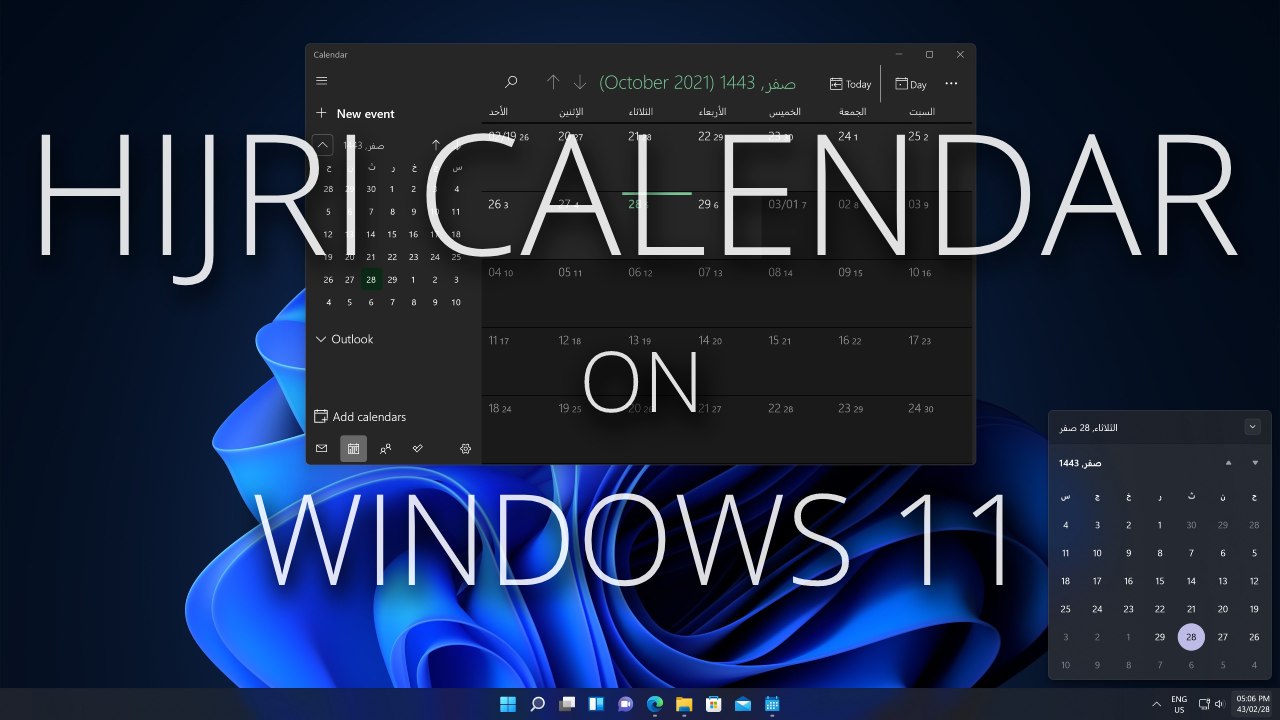The width and height of the screenshot is (1280, 720).
Task: Go to previous month in flyout calendar
Action: (1228, 463)
